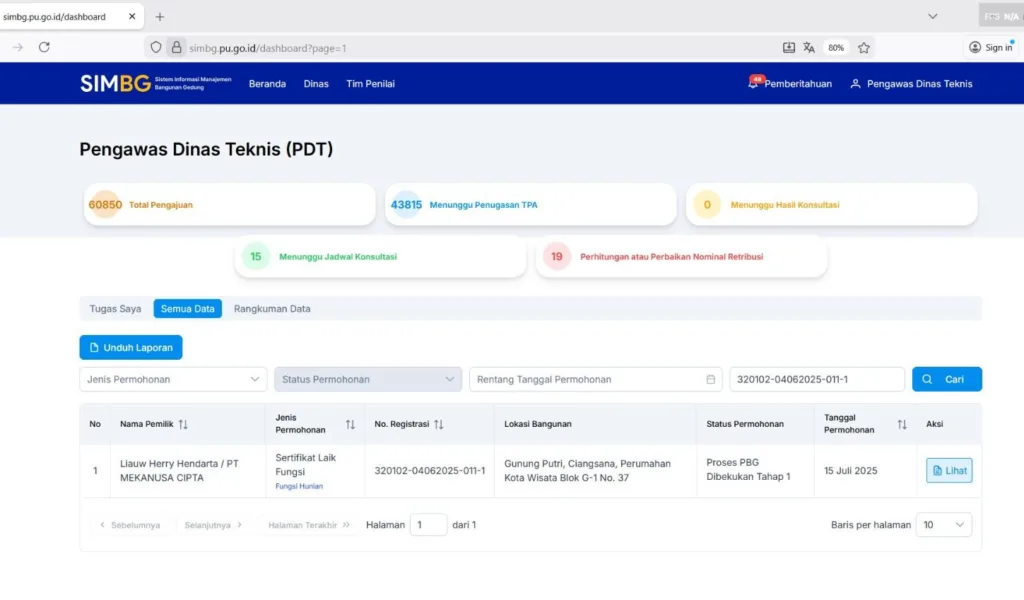Click the user icon beside Pengawas Dinas Teknis
The height and width of the screenshot is (600, 1024).
click(x=855, y=84)
